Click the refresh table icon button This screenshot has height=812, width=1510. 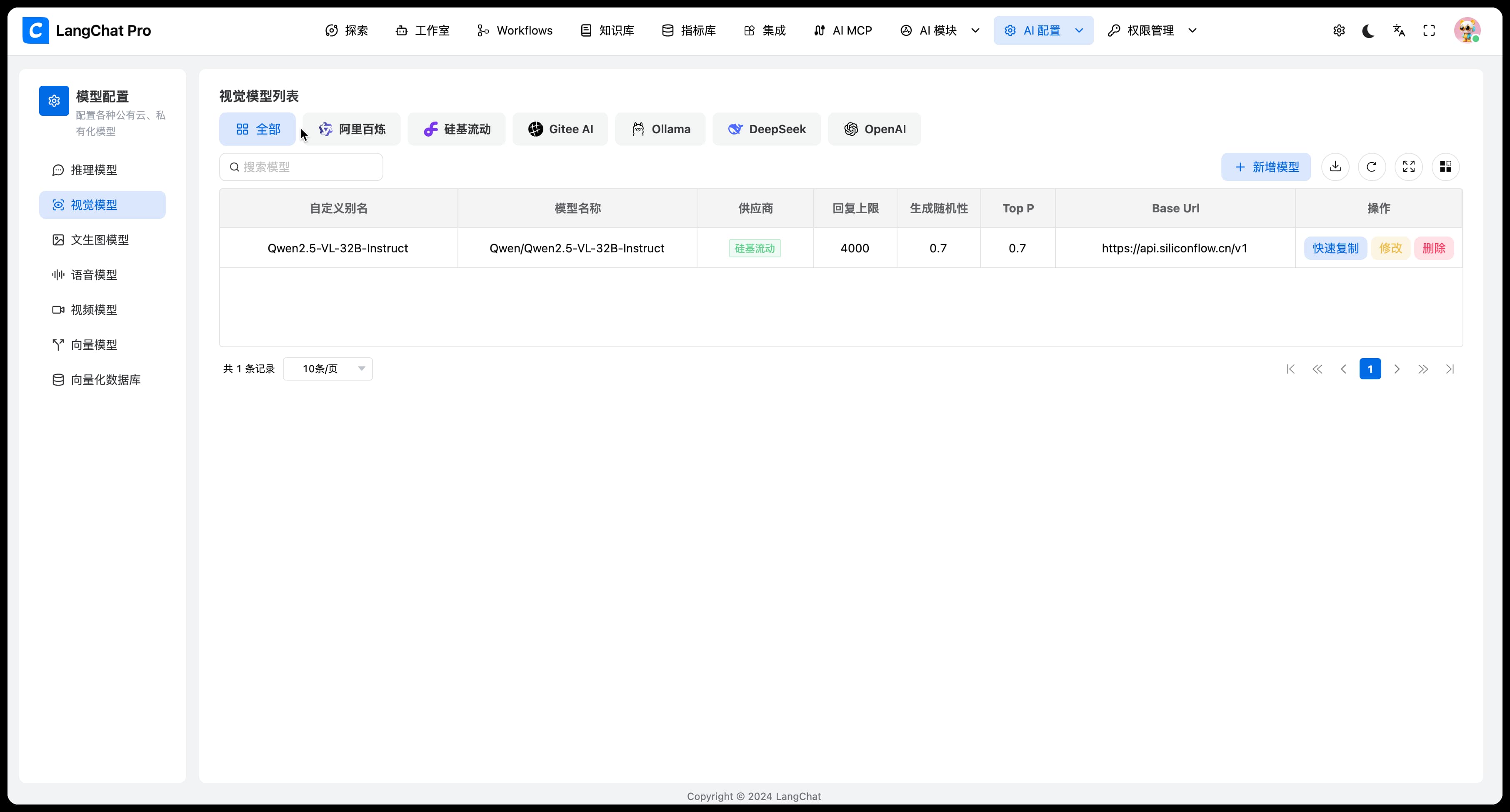coord(1372,167)
